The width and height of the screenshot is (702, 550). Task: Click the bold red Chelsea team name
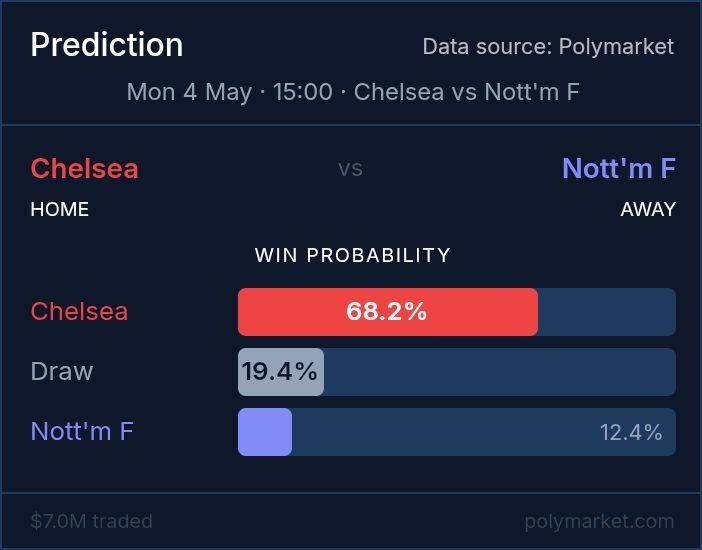tap(85, 169)
